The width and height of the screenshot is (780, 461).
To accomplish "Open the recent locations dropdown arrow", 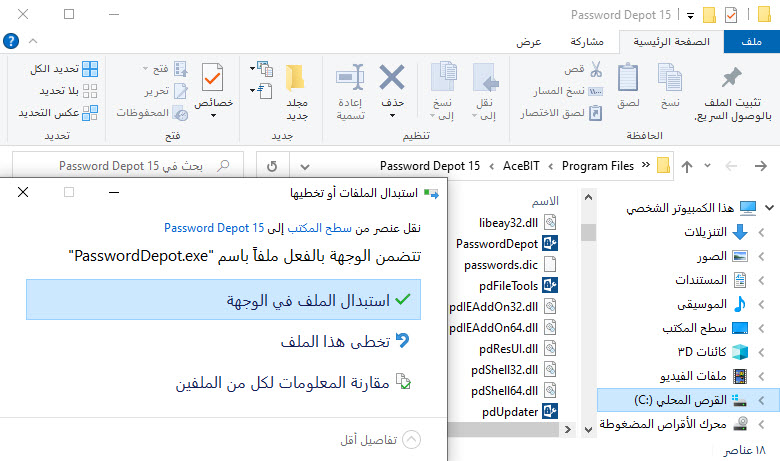I will pyautogui.click(x=707, y=166).
